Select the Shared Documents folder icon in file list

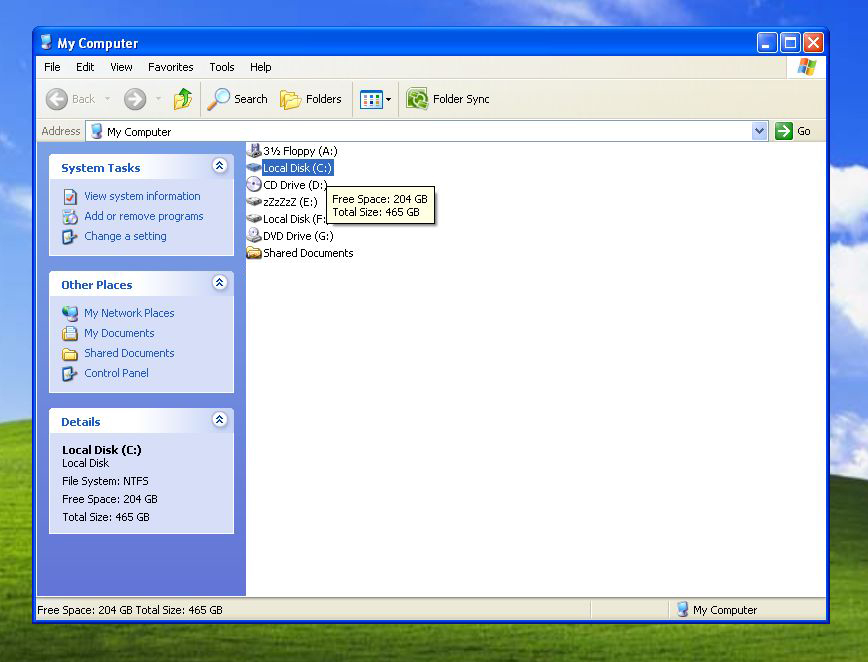[x=254, y=253]
